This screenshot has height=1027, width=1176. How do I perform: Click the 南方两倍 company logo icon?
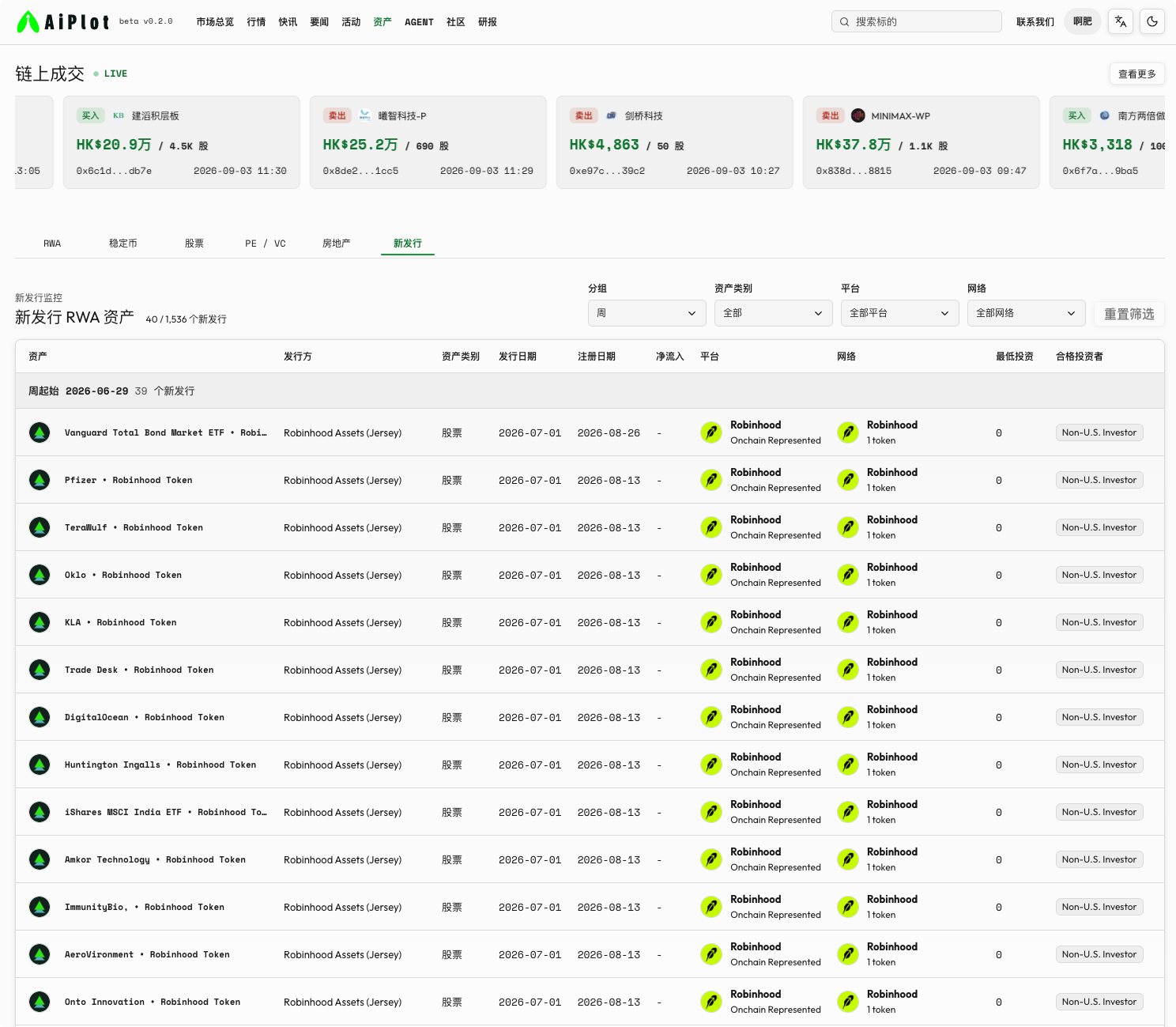click(x=1105, y=115)
